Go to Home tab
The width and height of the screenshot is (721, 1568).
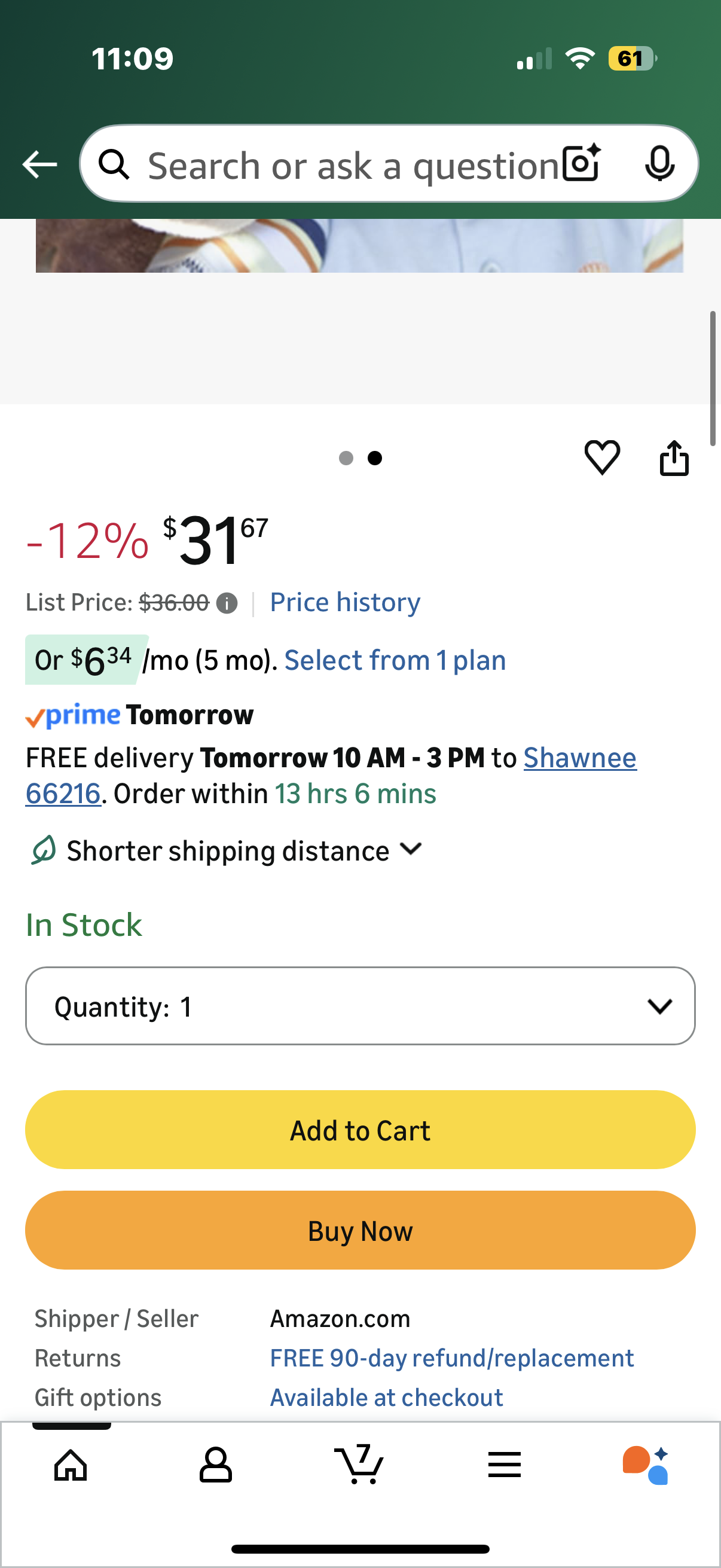click(71, 1465)
